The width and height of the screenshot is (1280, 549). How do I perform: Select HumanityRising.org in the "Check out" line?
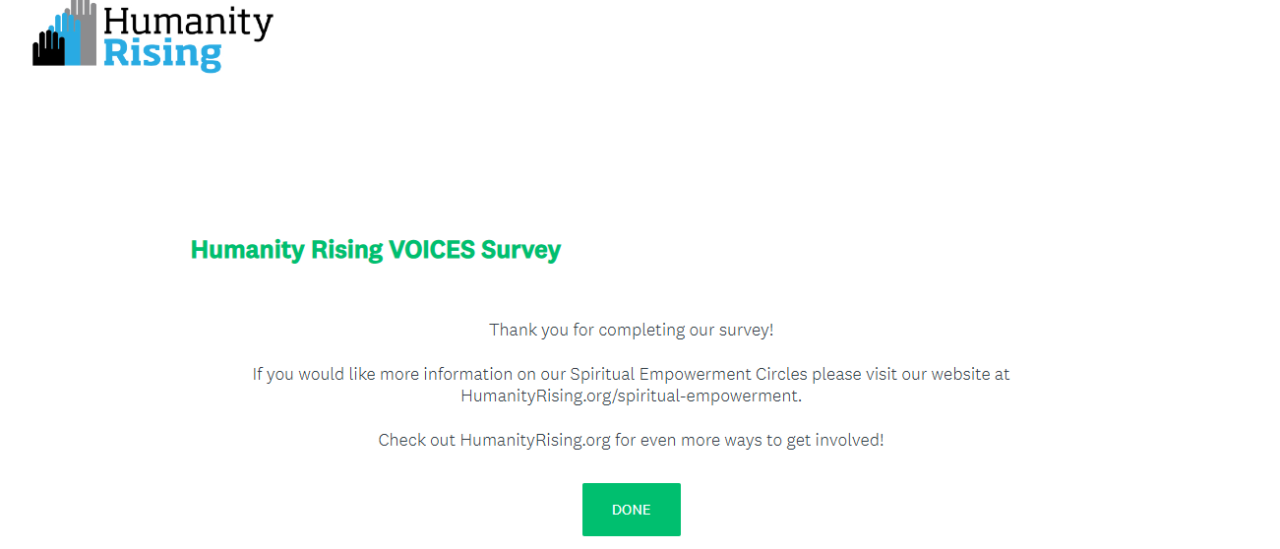pos(535,440)
